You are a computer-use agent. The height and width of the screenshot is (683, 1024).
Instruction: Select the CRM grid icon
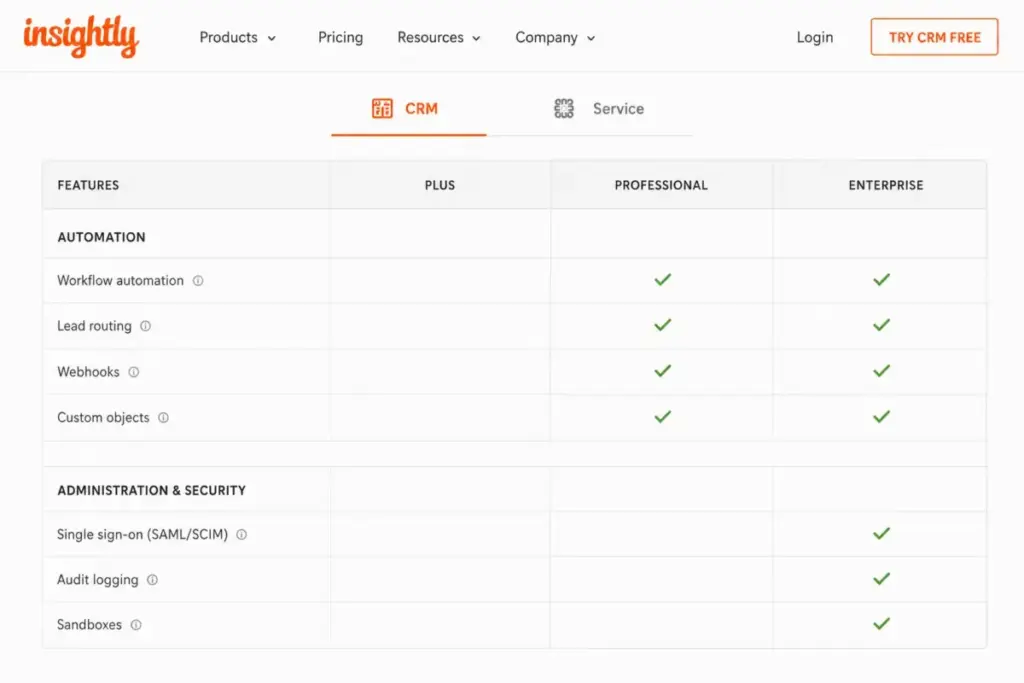click(x=382, y=108)
